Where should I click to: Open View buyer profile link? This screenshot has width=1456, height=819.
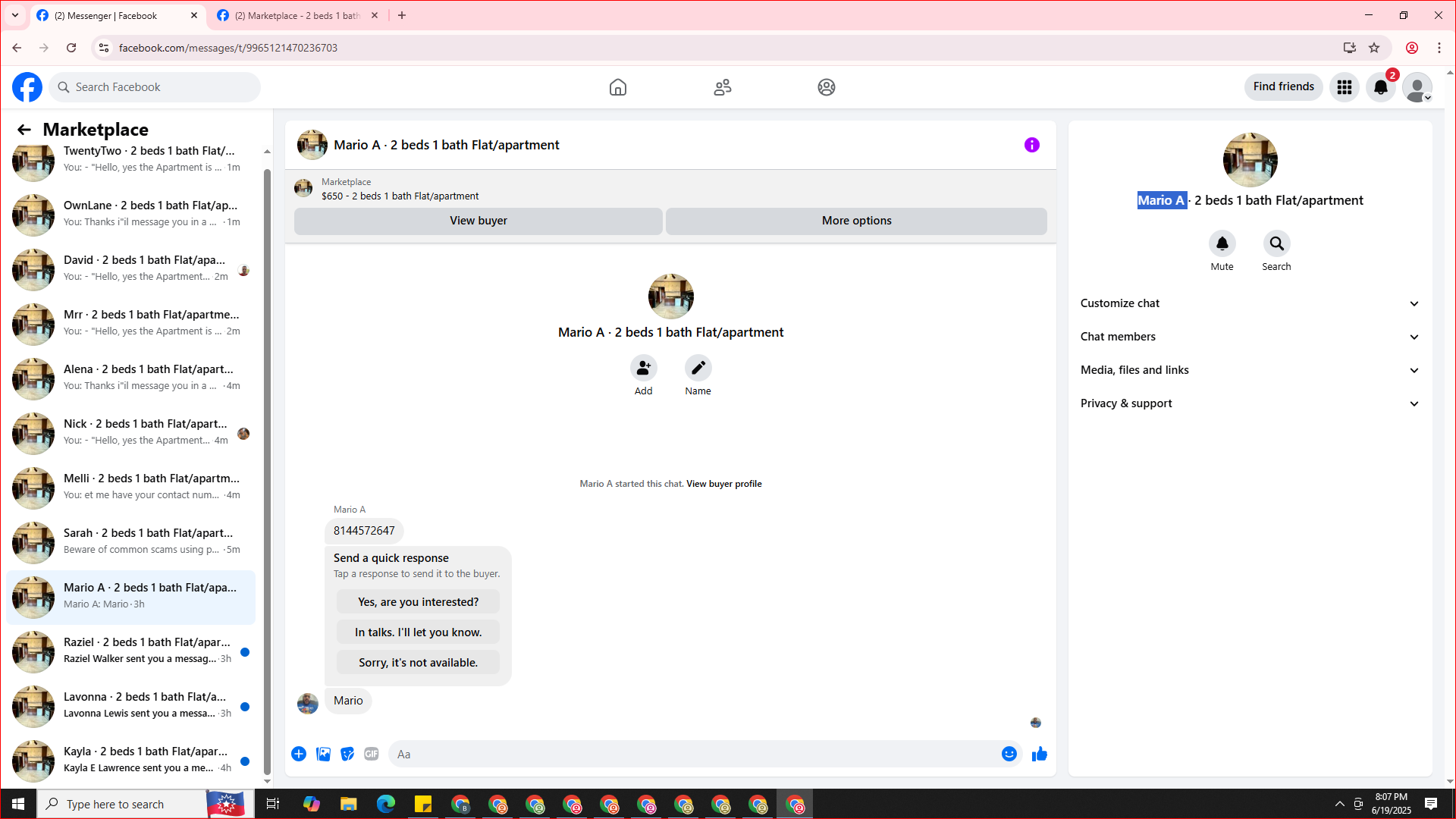pyautogui.click(x=724, y=484)
